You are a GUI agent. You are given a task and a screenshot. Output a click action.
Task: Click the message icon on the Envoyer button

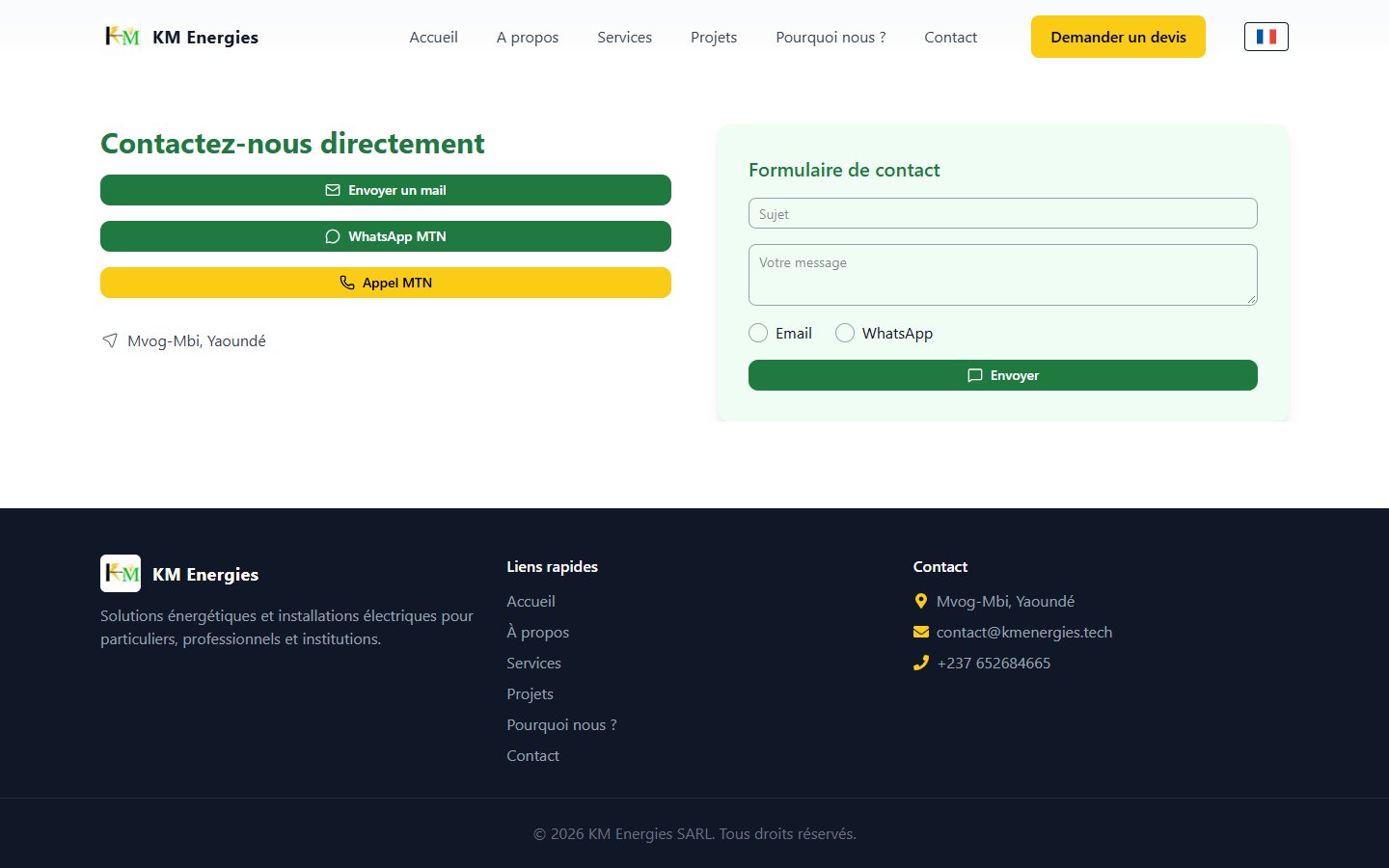click(x=975, y=375)
